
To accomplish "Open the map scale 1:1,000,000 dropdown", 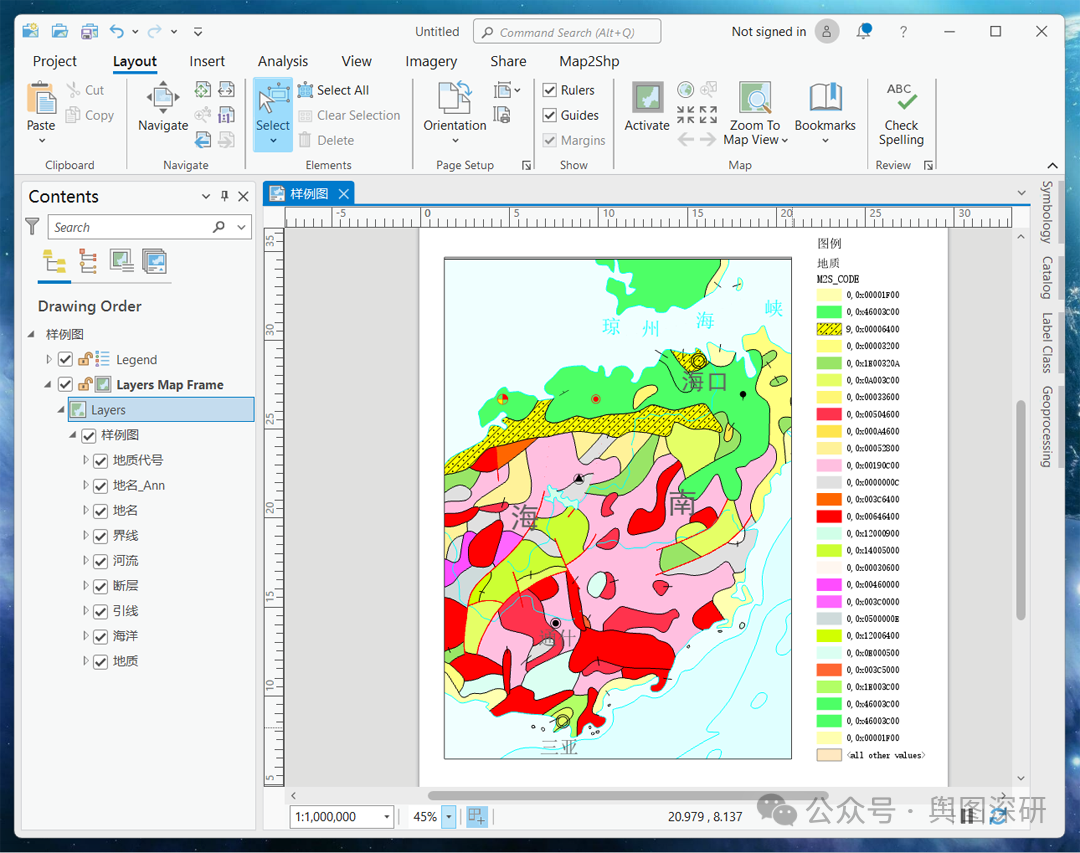I will [386, 816].
